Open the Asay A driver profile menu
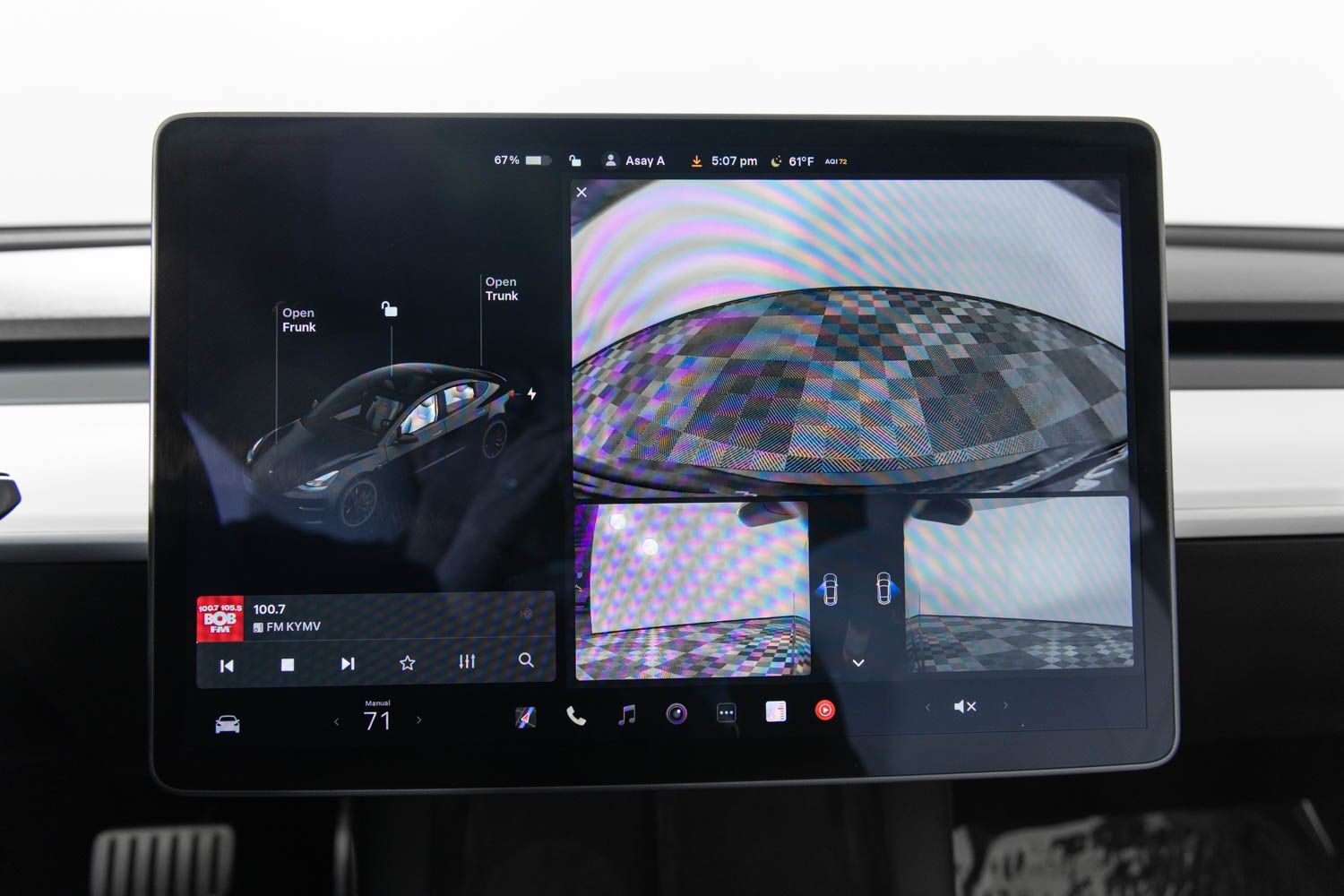Screen dimensions: 1344x896 634,161
